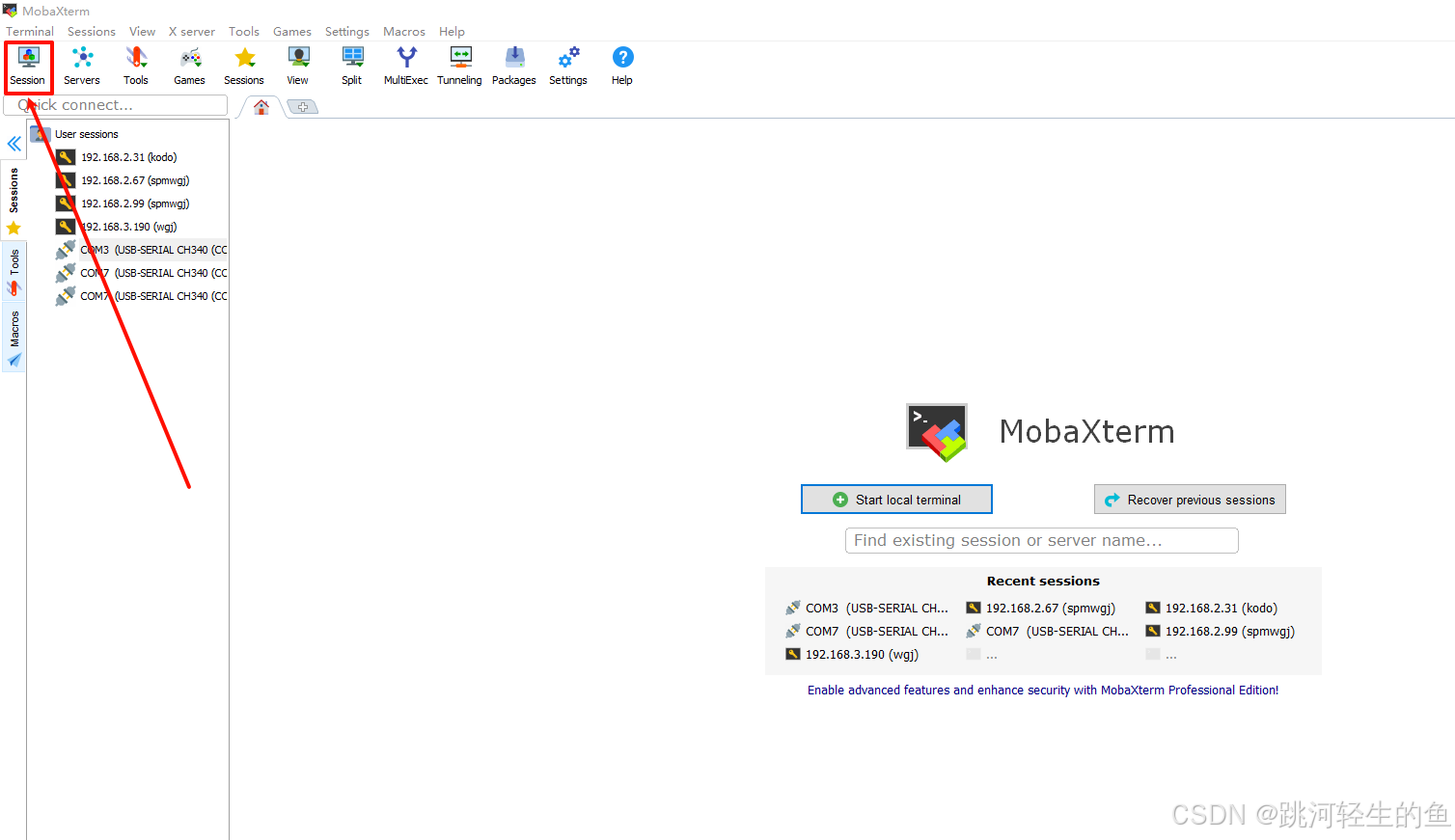Open recent session 192.168.3.190 (wgj)
Screen dimensions: 1455x840
pos(853,654)
